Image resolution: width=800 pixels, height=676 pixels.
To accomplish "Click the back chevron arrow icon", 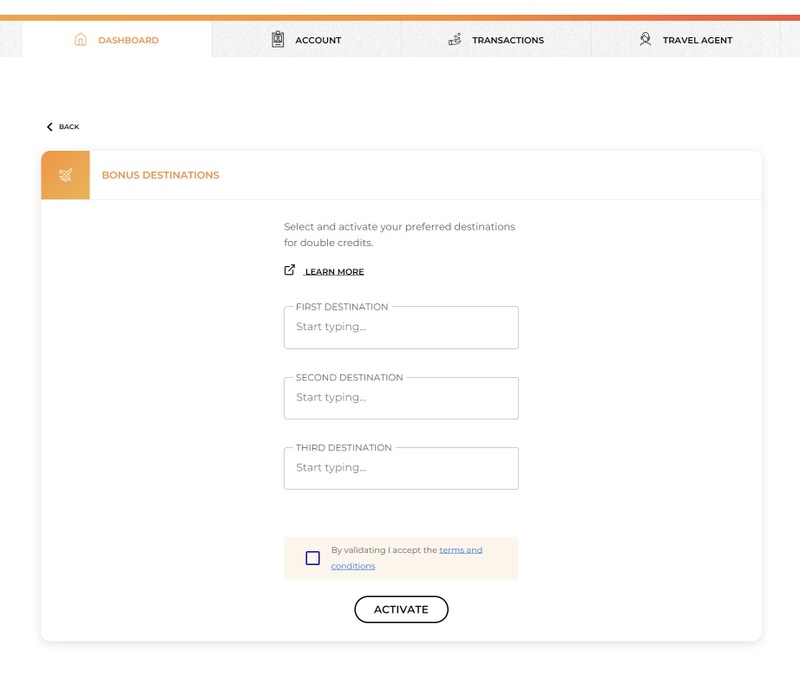I will (x=49, y=127).
